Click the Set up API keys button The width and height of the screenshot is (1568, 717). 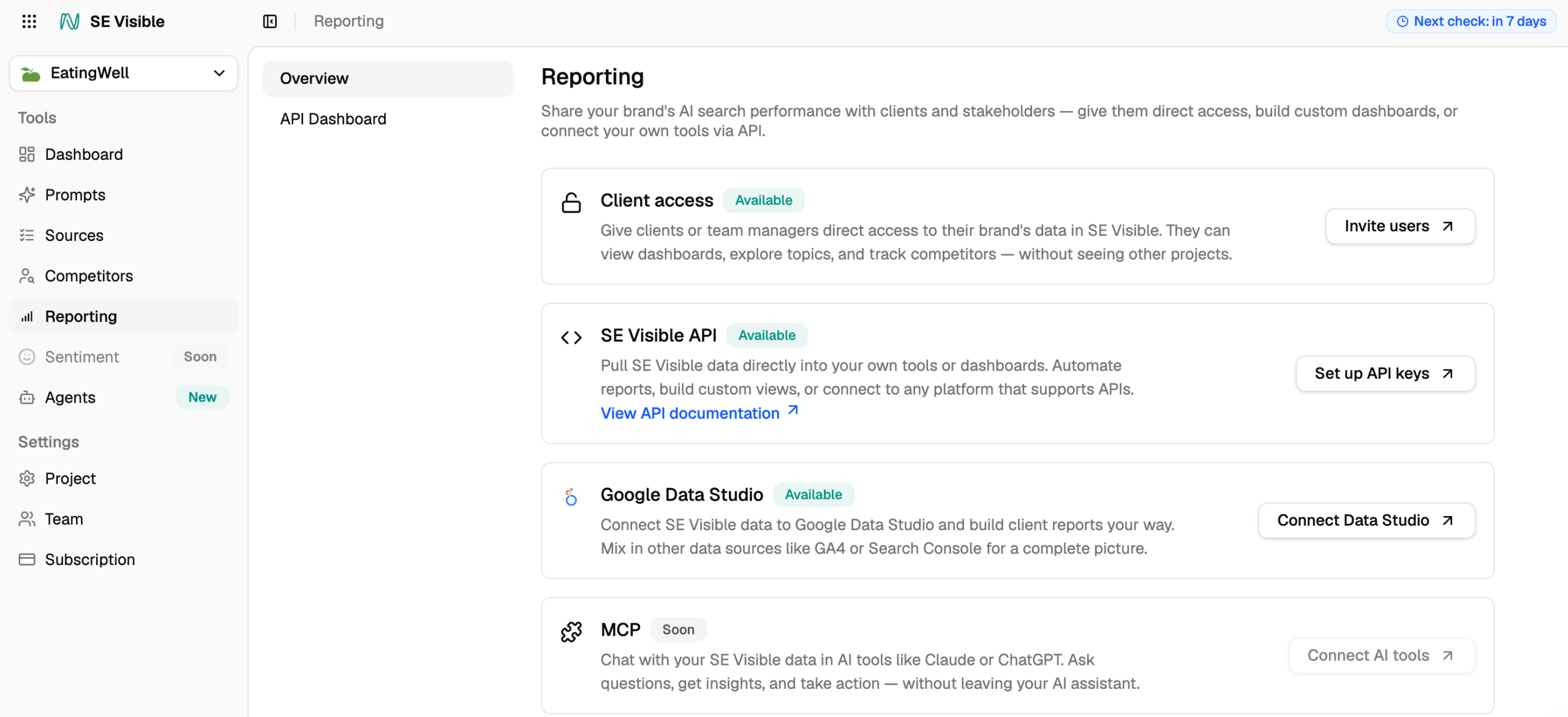coord(1385,373)
